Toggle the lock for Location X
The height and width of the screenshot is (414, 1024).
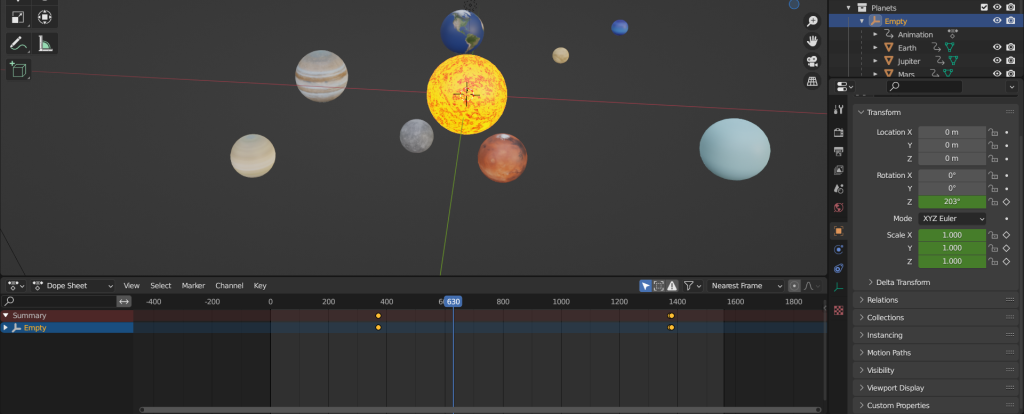point(993,132)
